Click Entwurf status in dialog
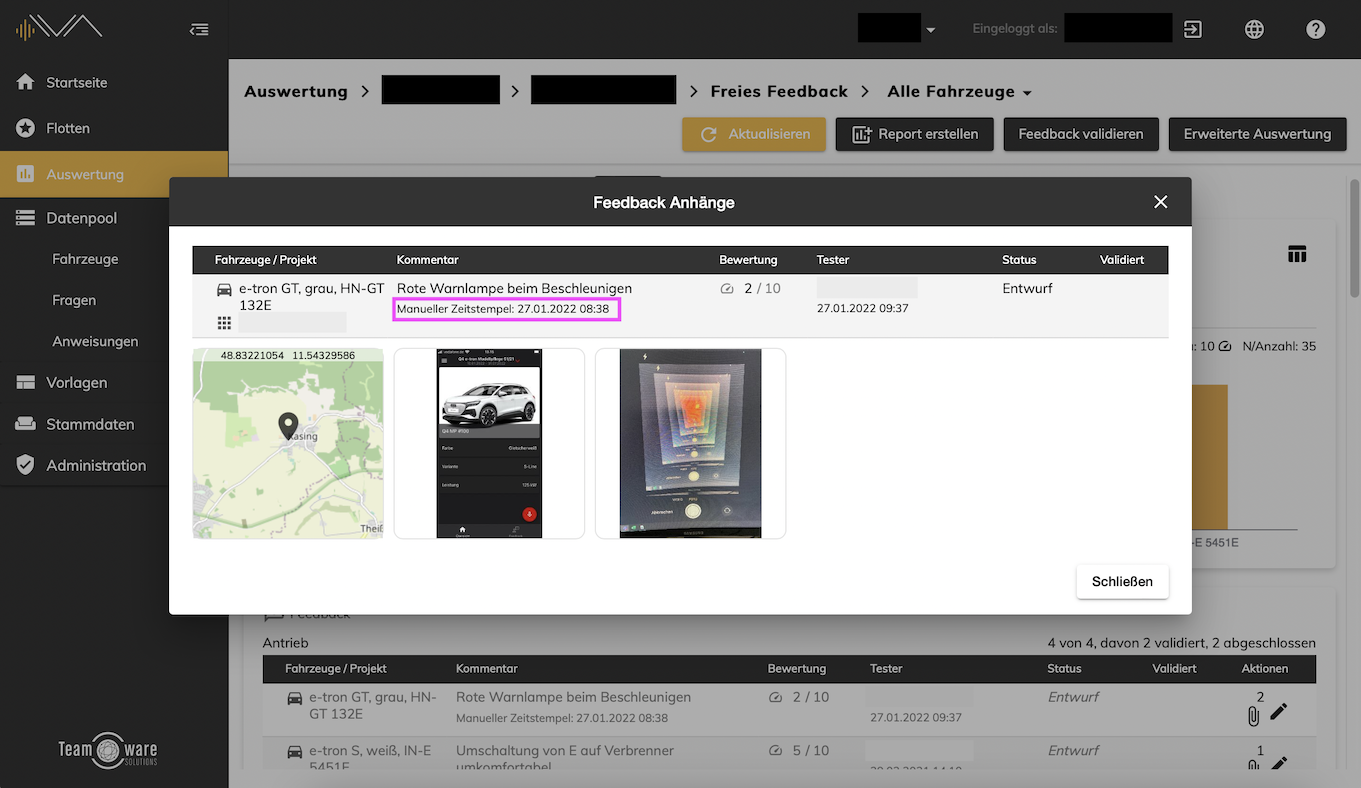 pos(1027,288)
